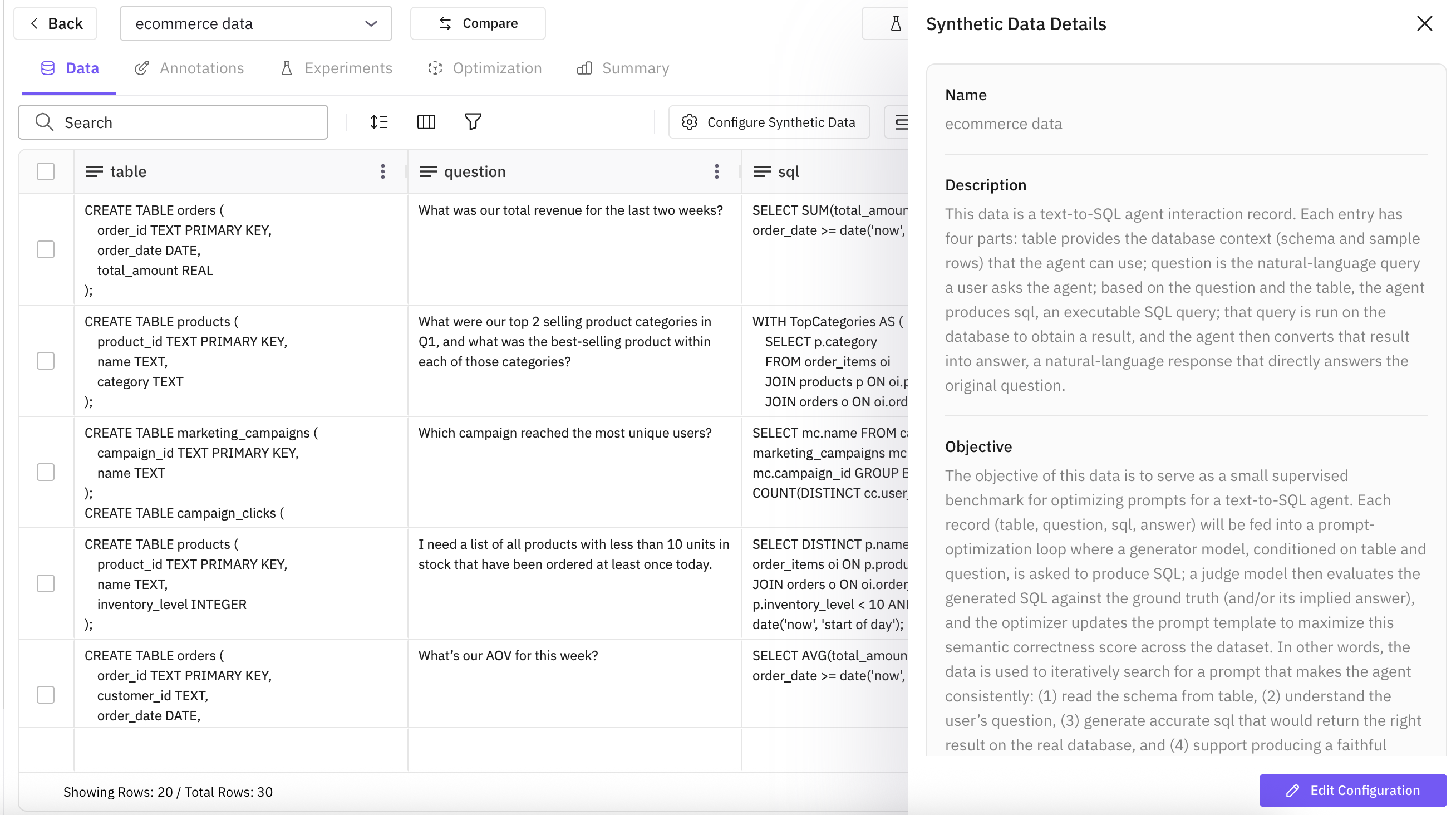1456x815 pixels.
Task: Open the kebab menu on the table column
Action: [x=383, y=171]
